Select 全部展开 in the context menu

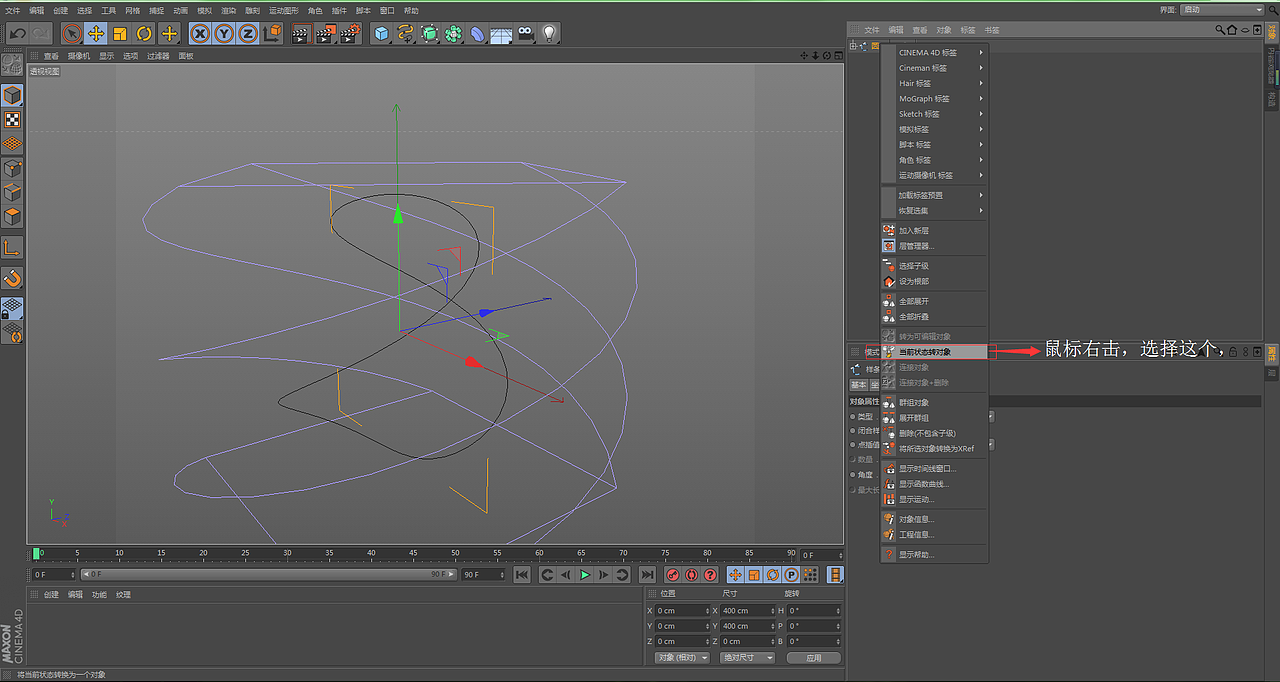pyautogui.click(x=935, y=301)
